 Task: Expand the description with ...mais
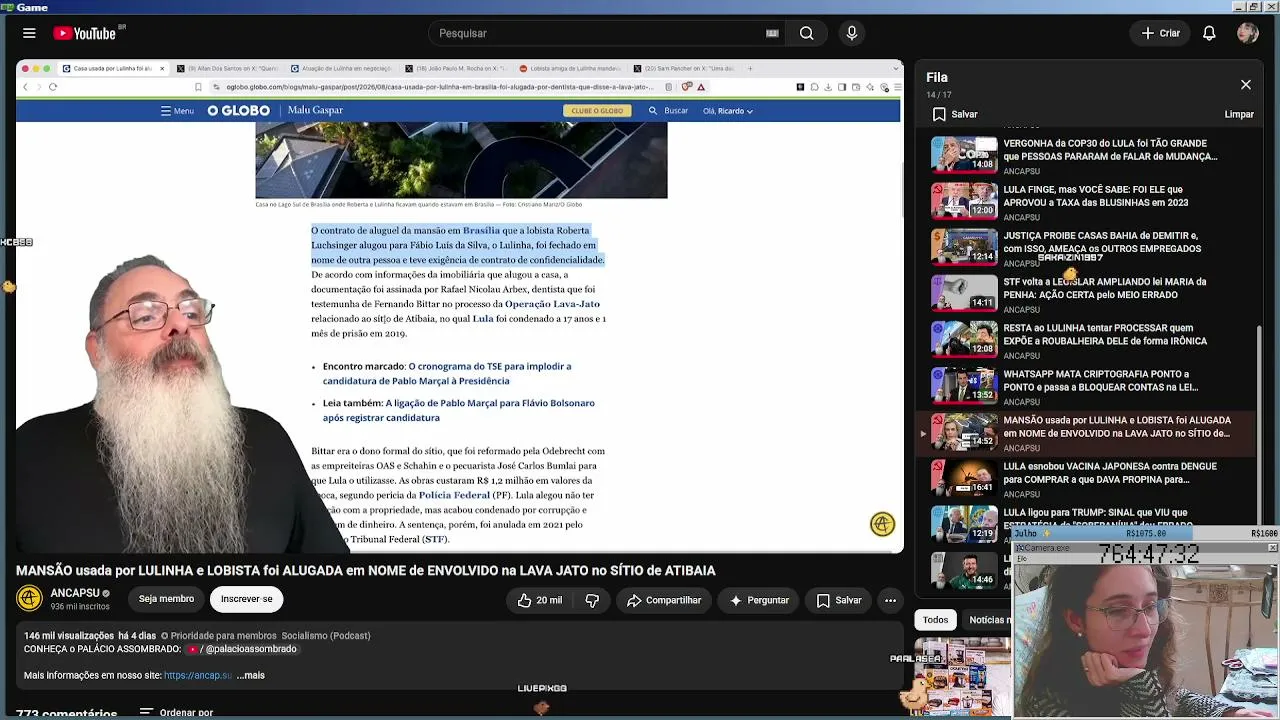[251, 675]
